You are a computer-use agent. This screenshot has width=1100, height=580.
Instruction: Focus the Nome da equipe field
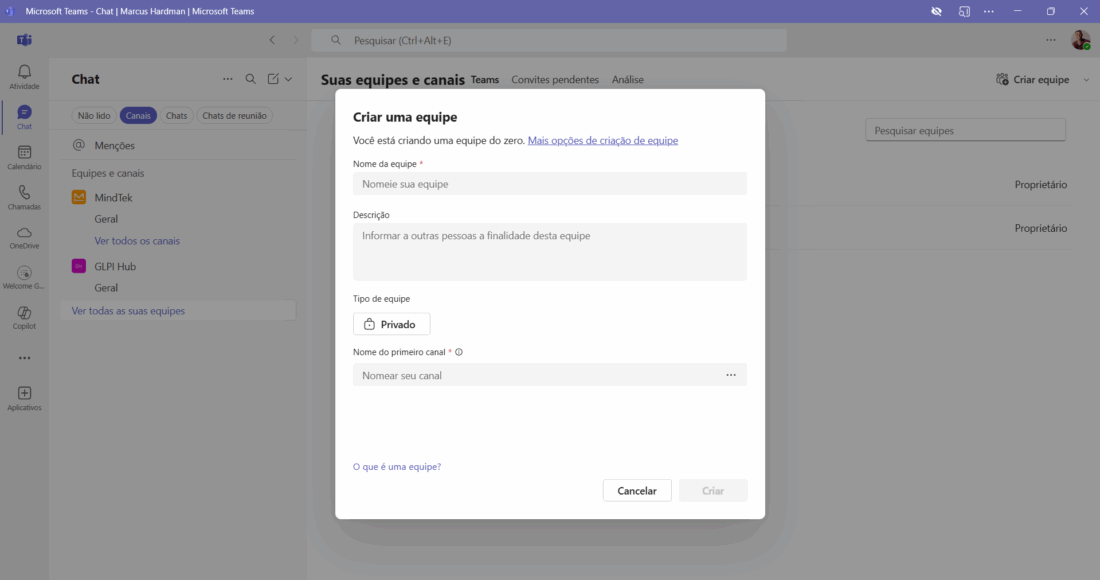click(x=550, y=184)
